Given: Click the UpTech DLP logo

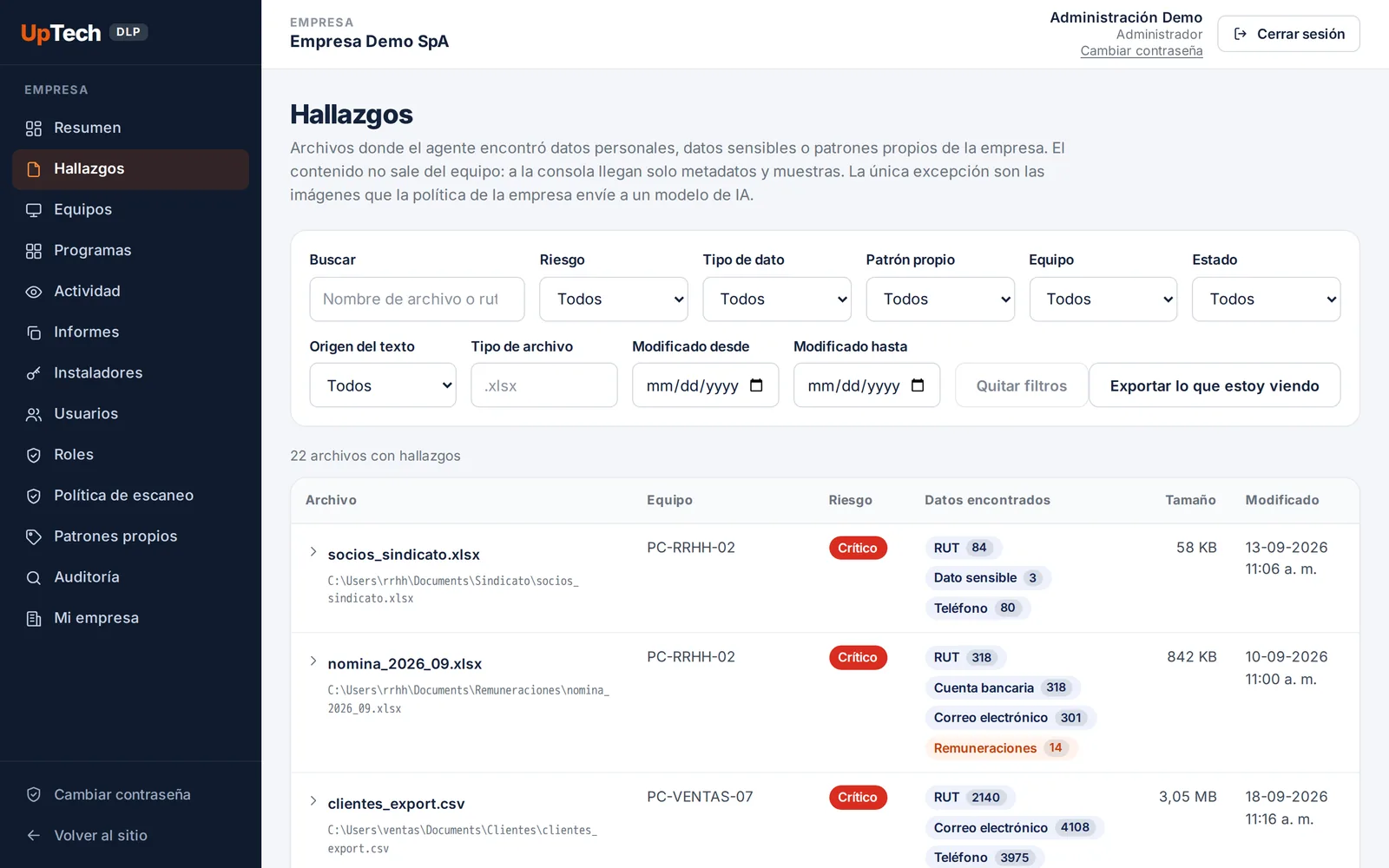Looking at the screenshot, I should 84,33.
